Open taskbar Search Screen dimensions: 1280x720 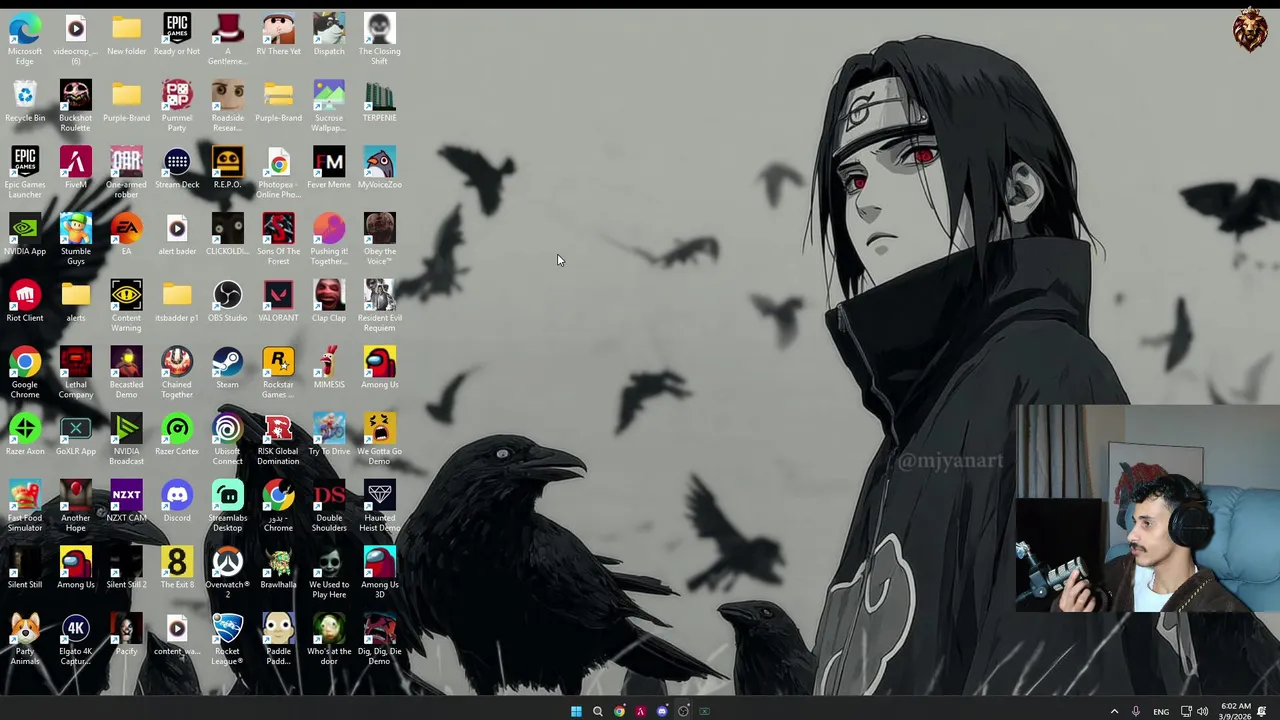click(598, 711)
